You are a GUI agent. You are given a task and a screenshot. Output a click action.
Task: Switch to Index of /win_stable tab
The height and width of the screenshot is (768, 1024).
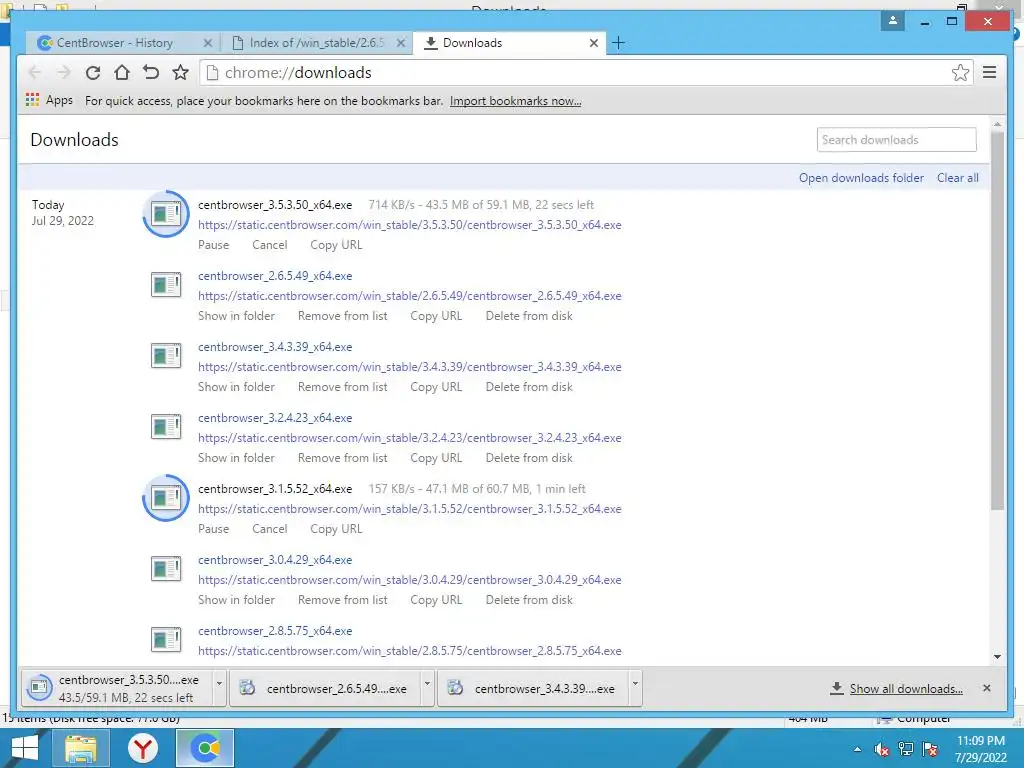[317, 43]
